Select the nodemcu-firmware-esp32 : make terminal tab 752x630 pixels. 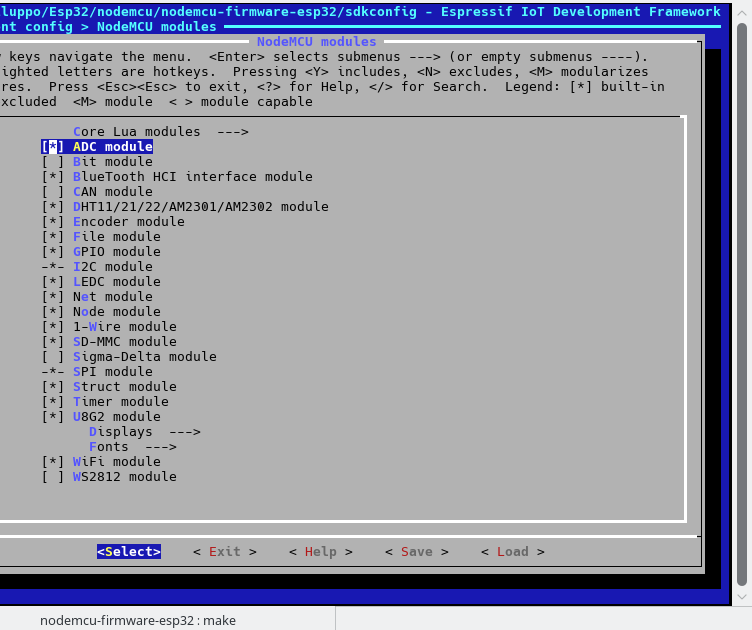(x=138, y=620)
